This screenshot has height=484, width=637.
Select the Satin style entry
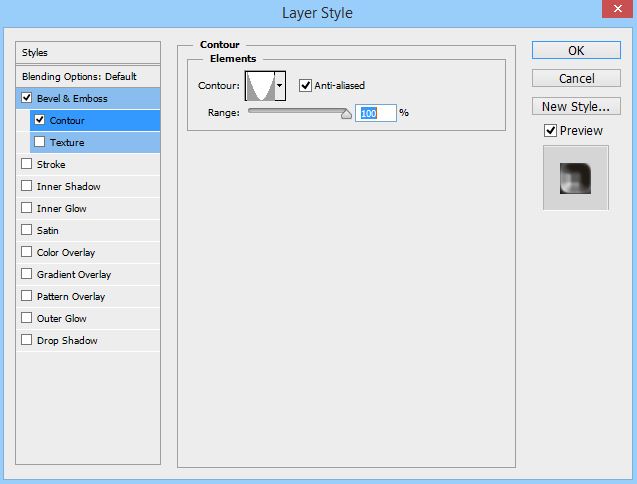48,230
